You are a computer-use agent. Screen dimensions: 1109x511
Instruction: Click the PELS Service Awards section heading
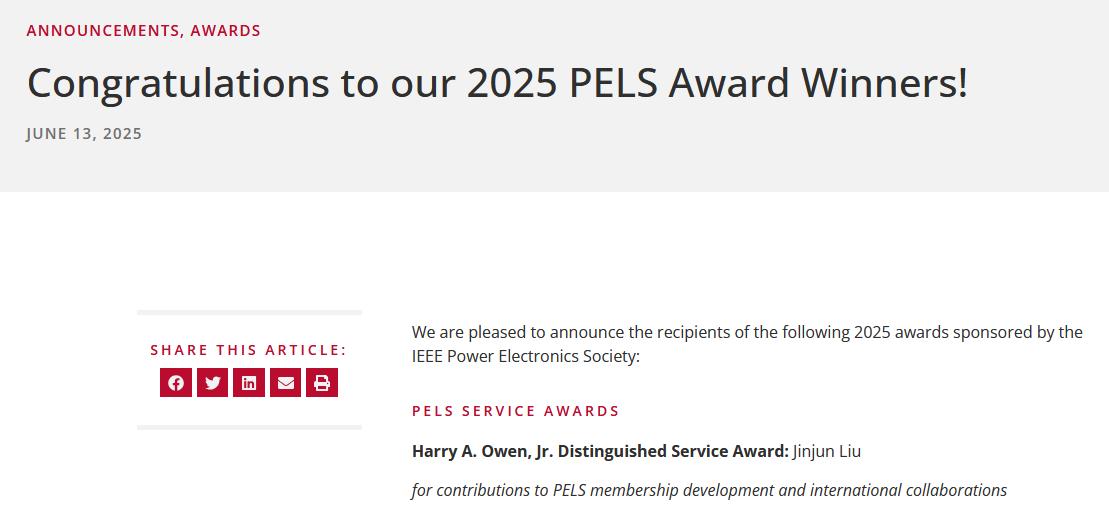515,411
